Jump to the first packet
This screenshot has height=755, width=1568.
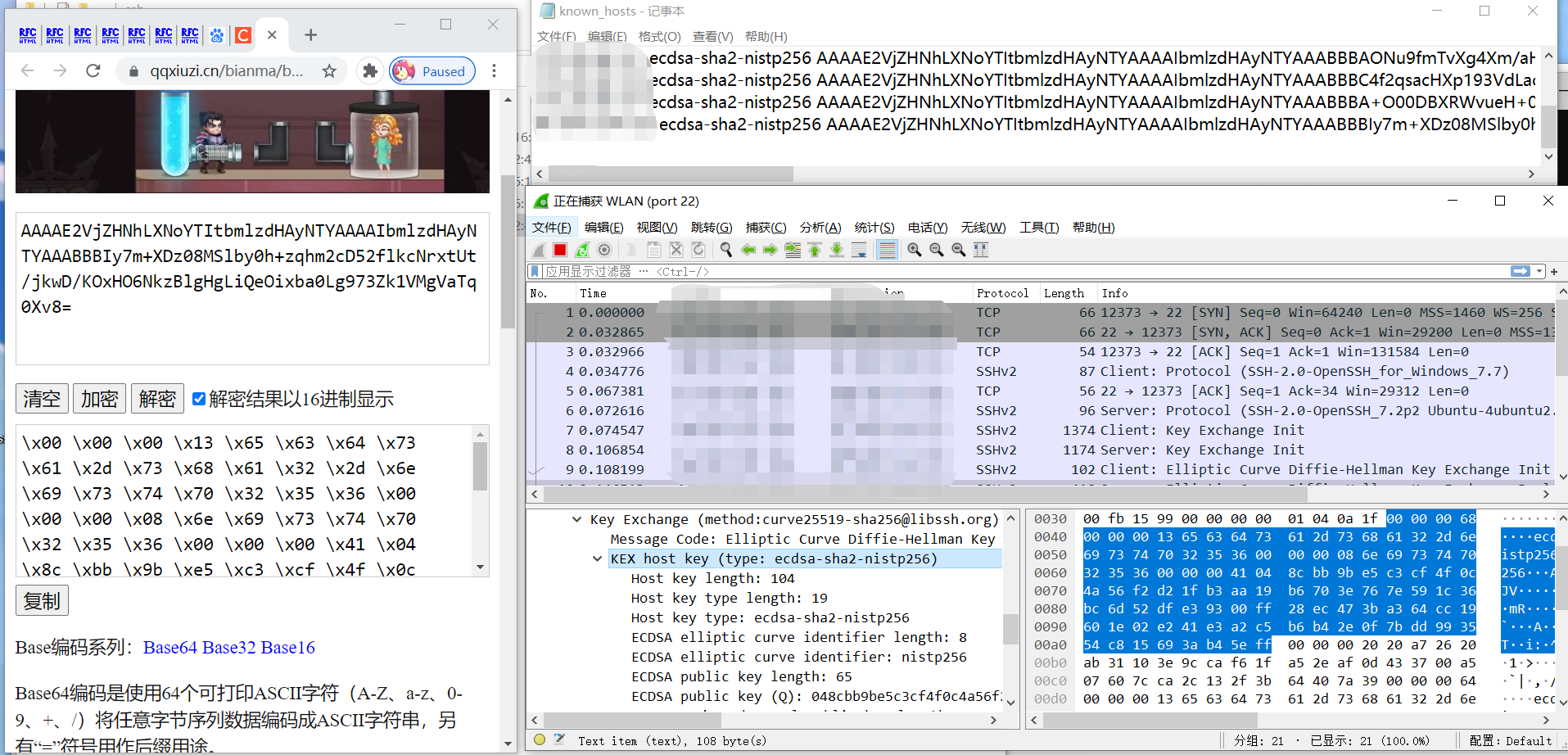(x=815, y=250)
